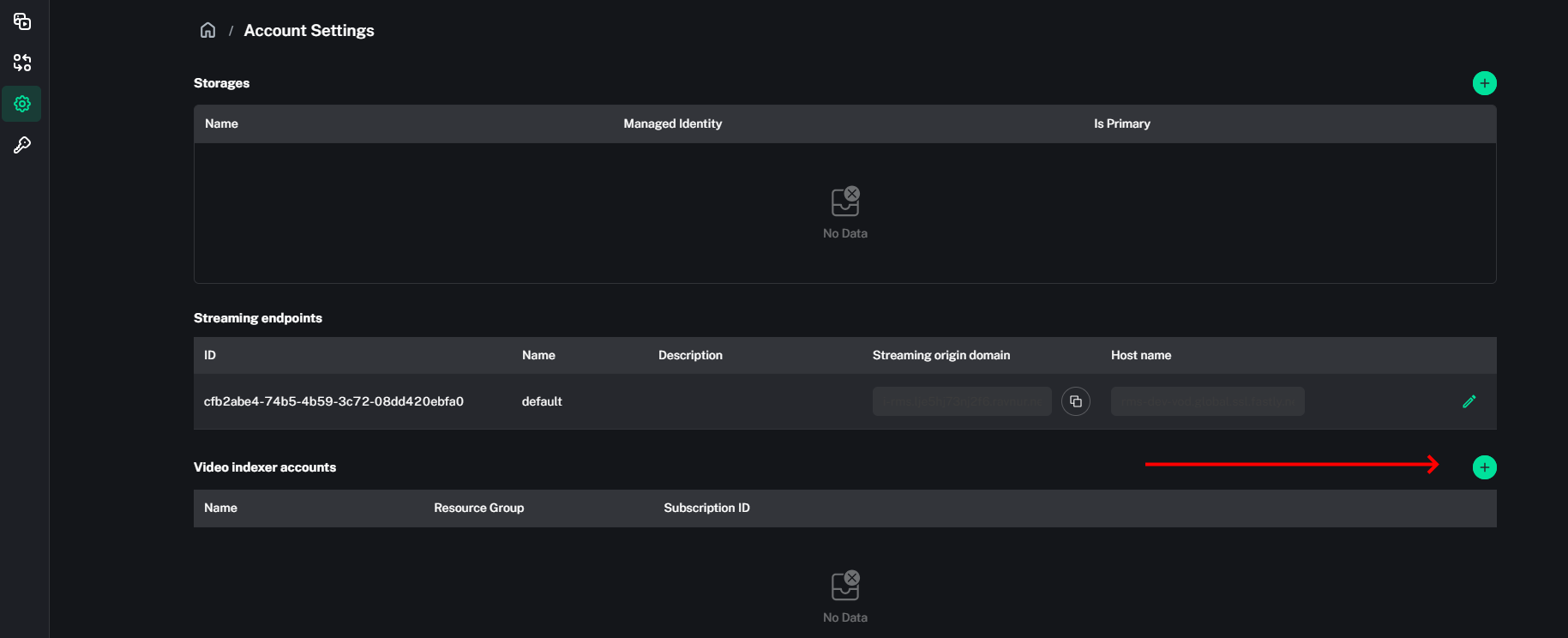Edit the default streaming endpoint
Viewport: 1568px width, 638px height.
click(1469, 401)
